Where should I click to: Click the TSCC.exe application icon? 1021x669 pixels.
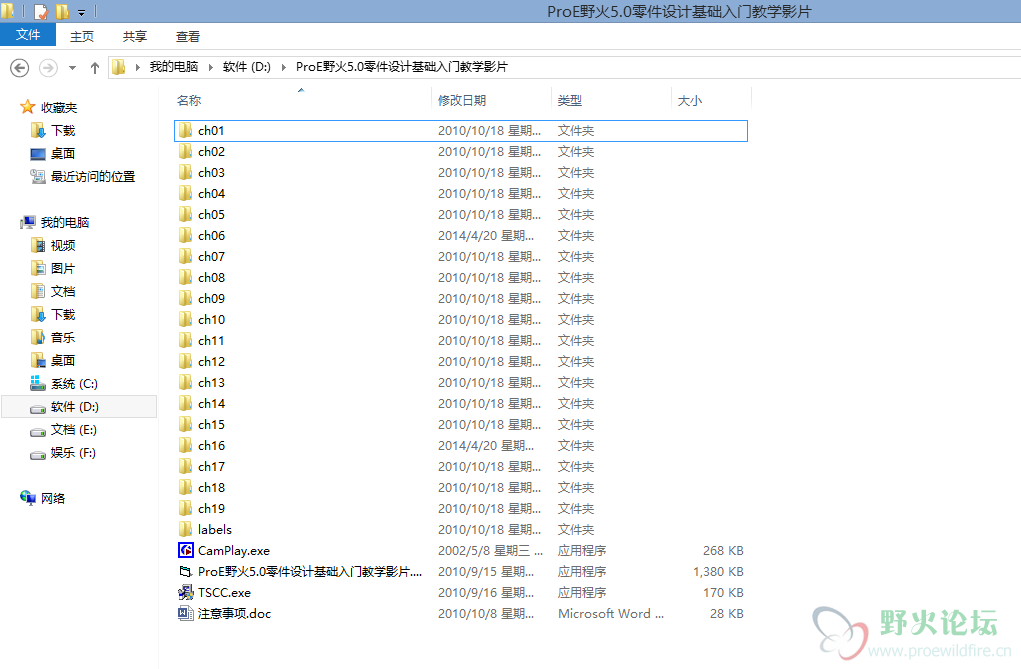click(x=186, y=592)
